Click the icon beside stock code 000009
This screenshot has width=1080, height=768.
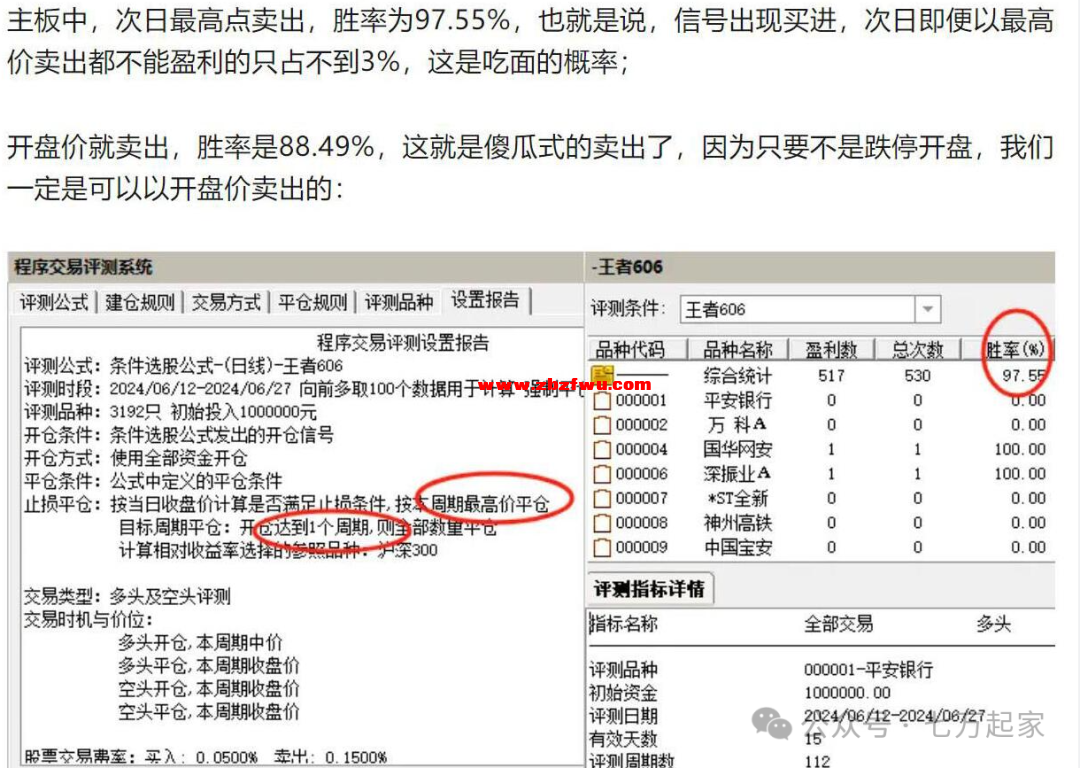pyautogui.click(x=602, y=548)
